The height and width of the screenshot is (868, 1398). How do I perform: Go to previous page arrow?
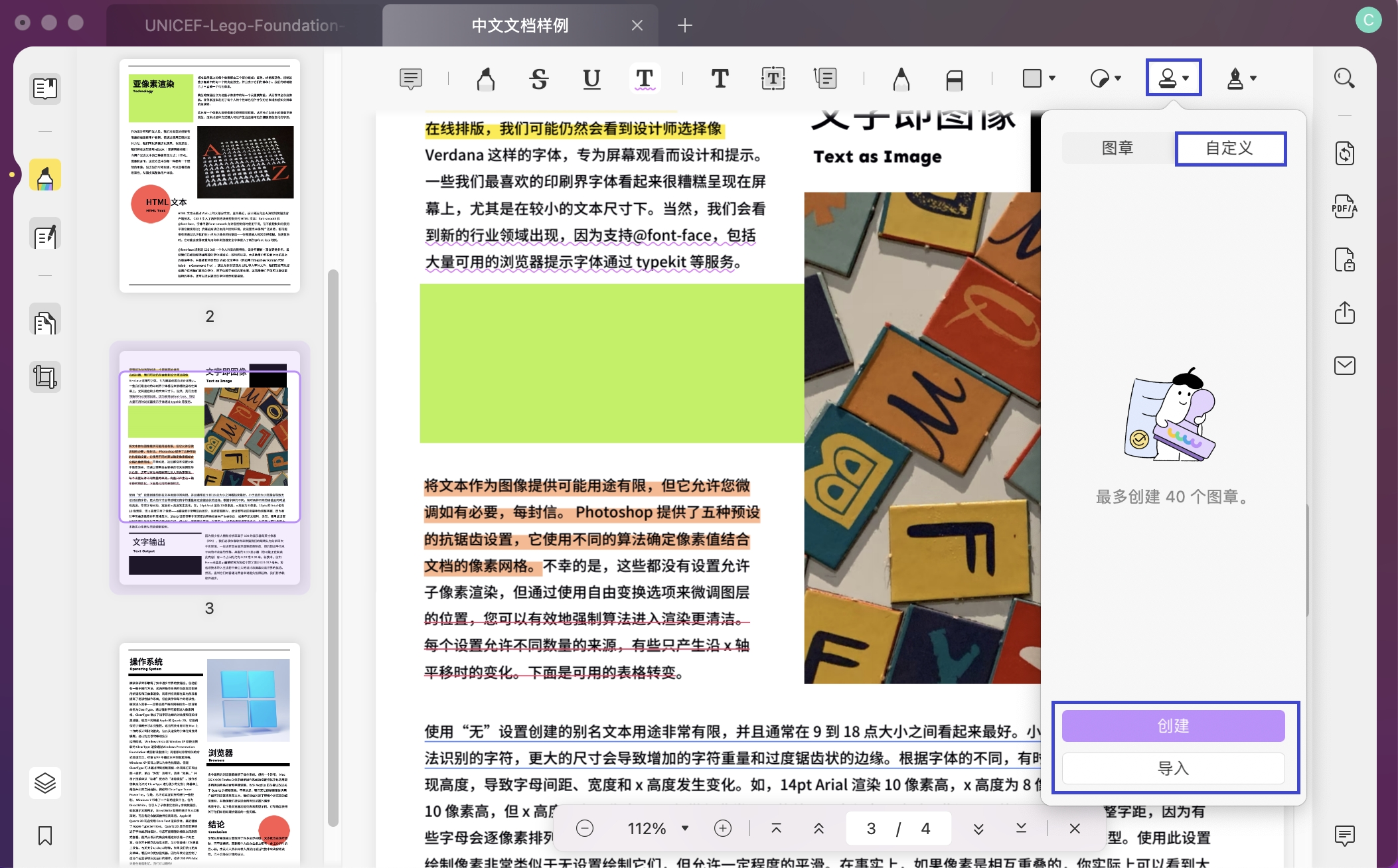818,828
